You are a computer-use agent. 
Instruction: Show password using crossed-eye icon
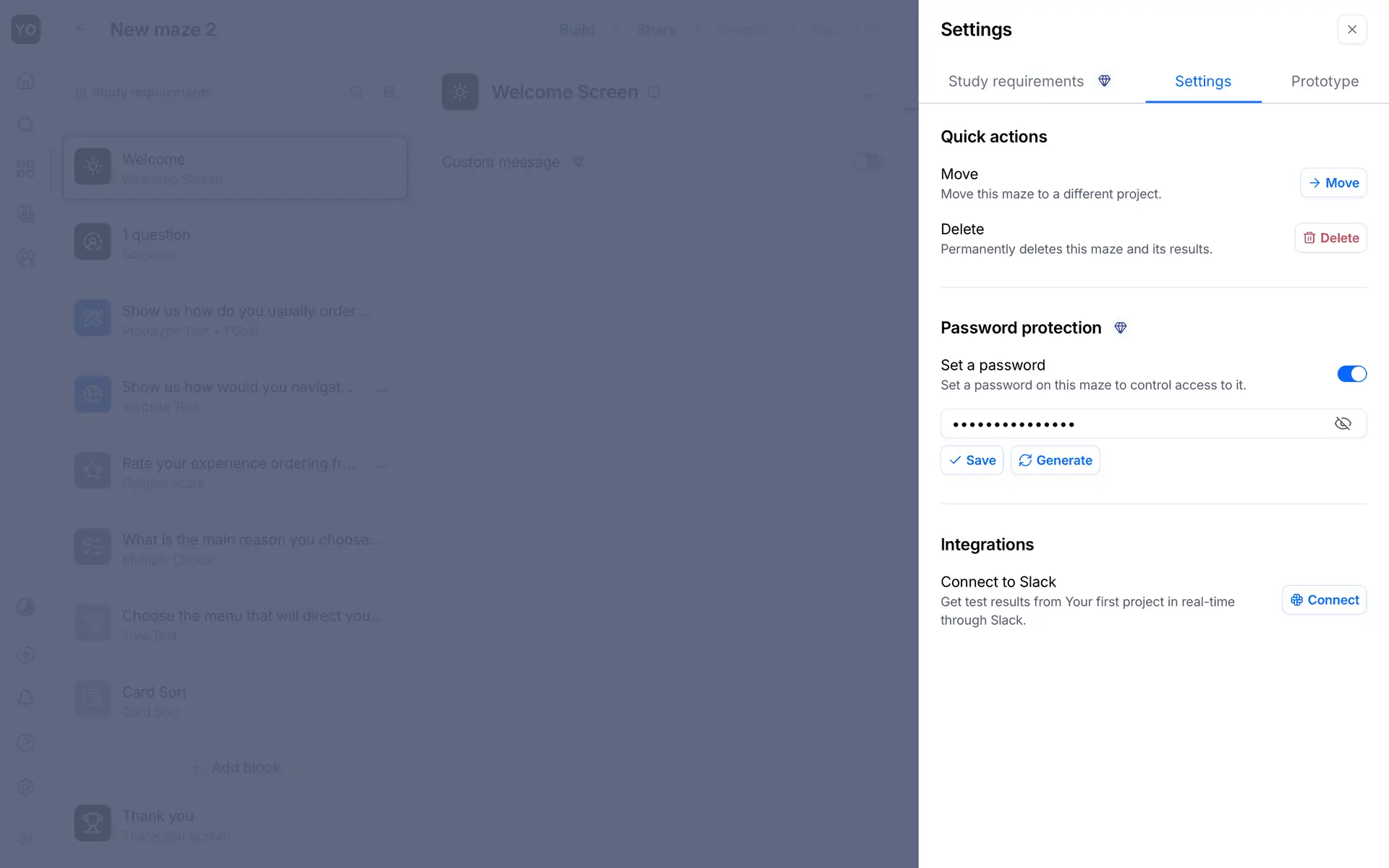[x=1343, y=424]
